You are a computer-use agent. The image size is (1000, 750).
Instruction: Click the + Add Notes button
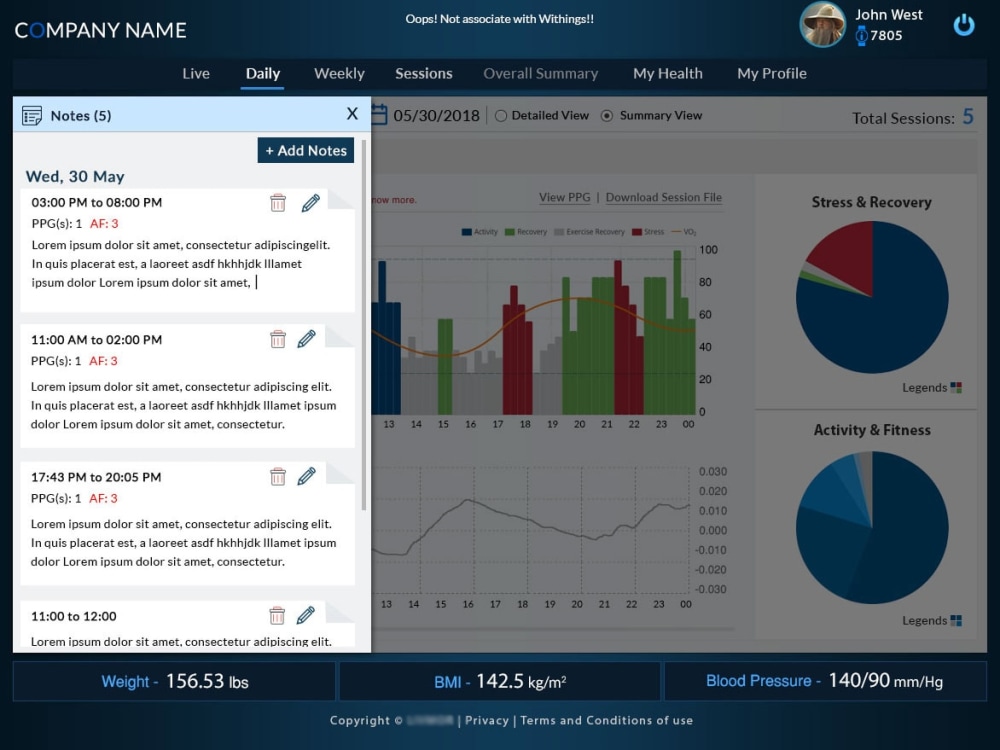coord(305,151)
